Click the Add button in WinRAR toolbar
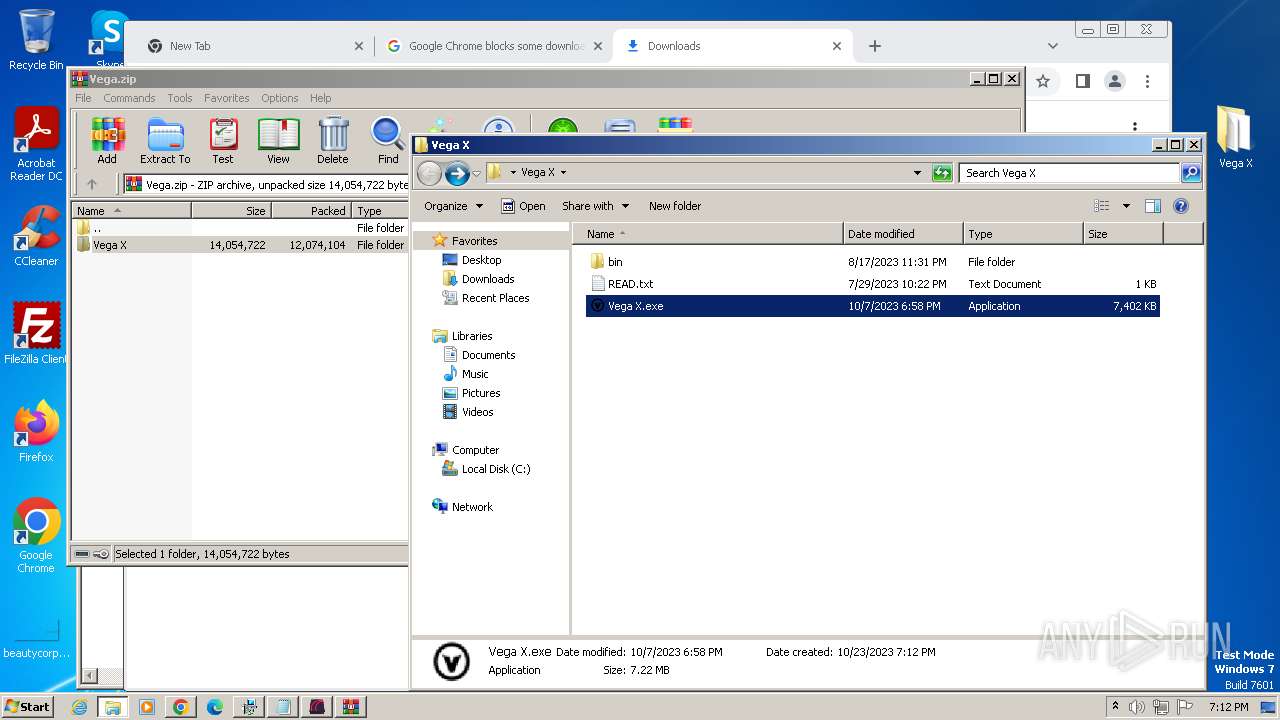This screenshot has width=1280, height=720. (107, 141)
